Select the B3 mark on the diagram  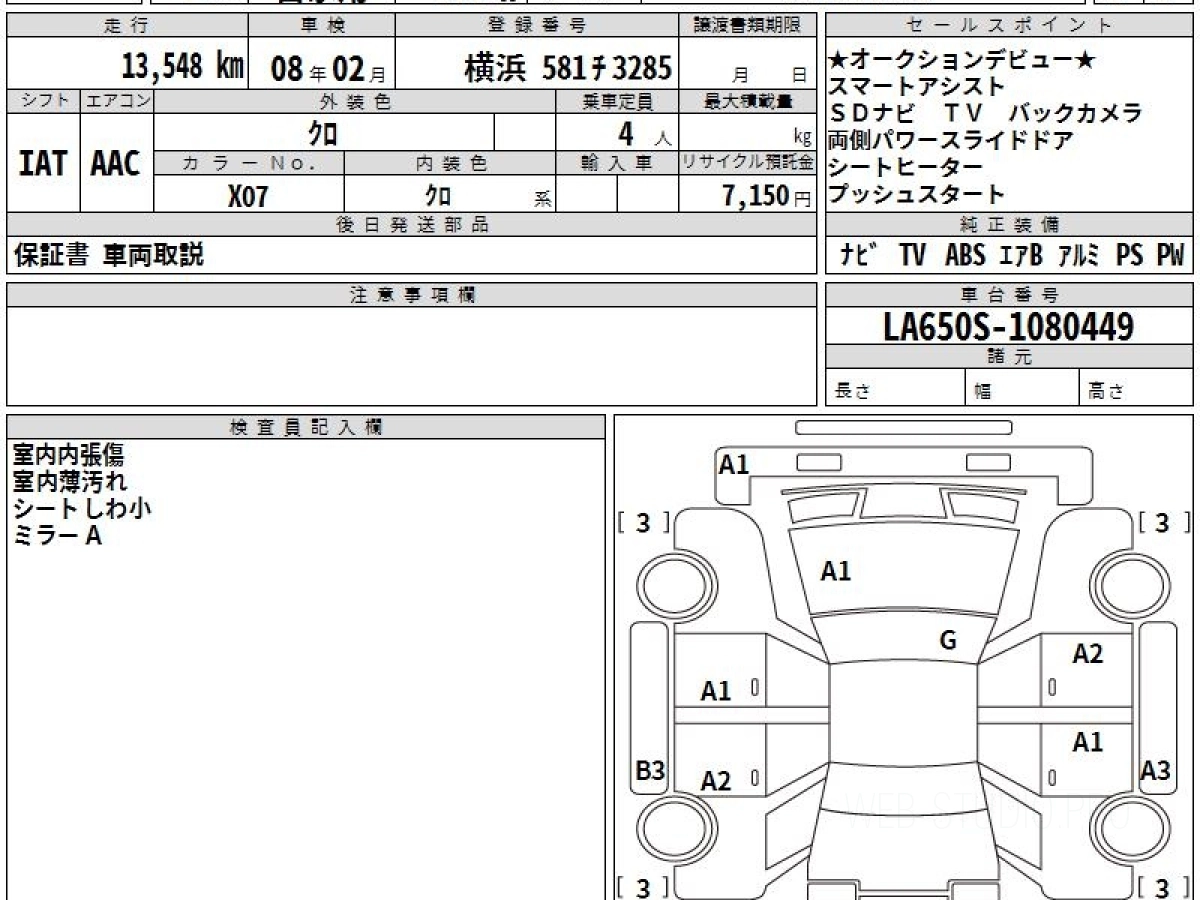[651, 770]
